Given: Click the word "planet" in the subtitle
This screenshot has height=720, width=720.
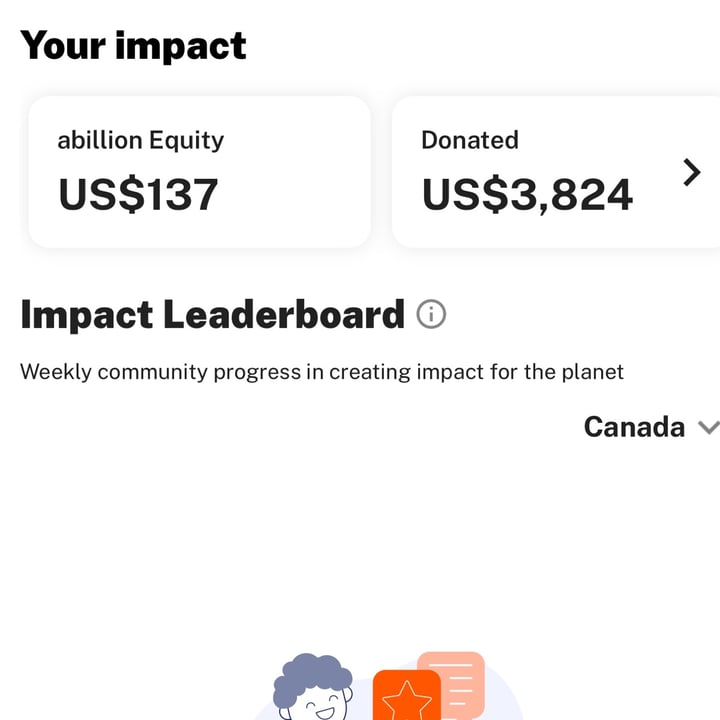Looking at the screenshot, I should (x=593, y=372).
